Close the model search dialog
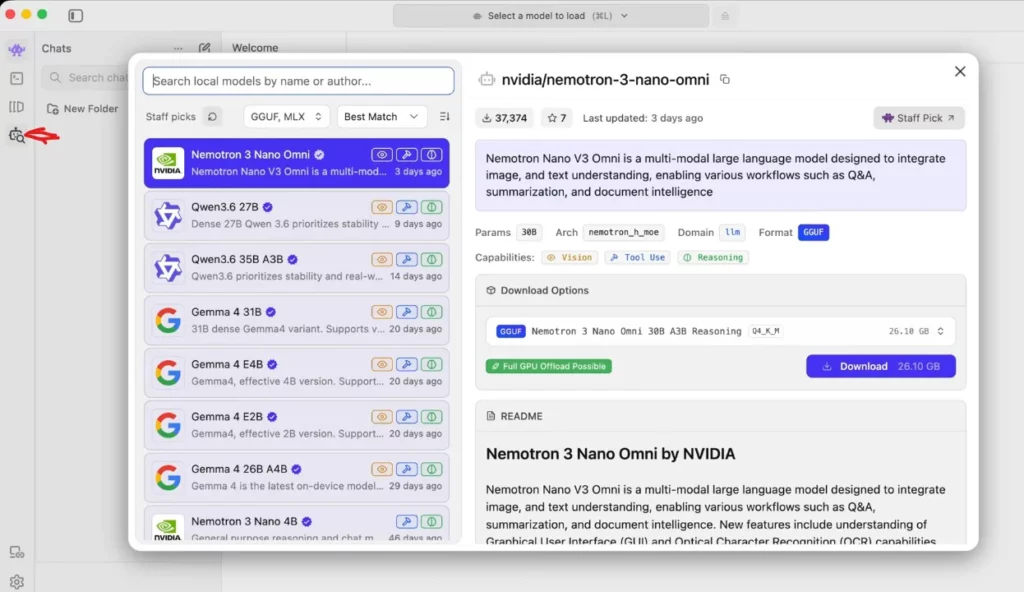Image resolution: width=1024 pixels, height=592 pixels. tap(959, 71)
